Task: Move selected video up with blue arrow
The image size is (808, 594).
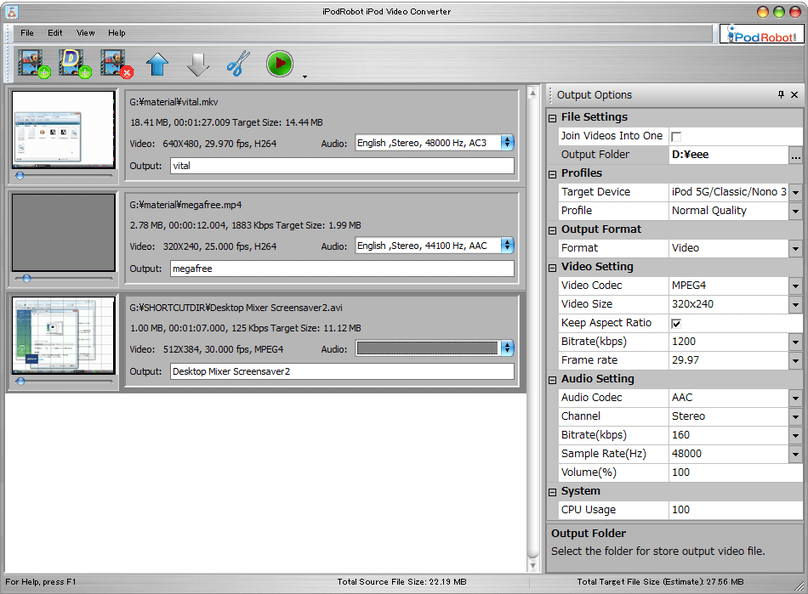Action: click(x=157, y=64)
